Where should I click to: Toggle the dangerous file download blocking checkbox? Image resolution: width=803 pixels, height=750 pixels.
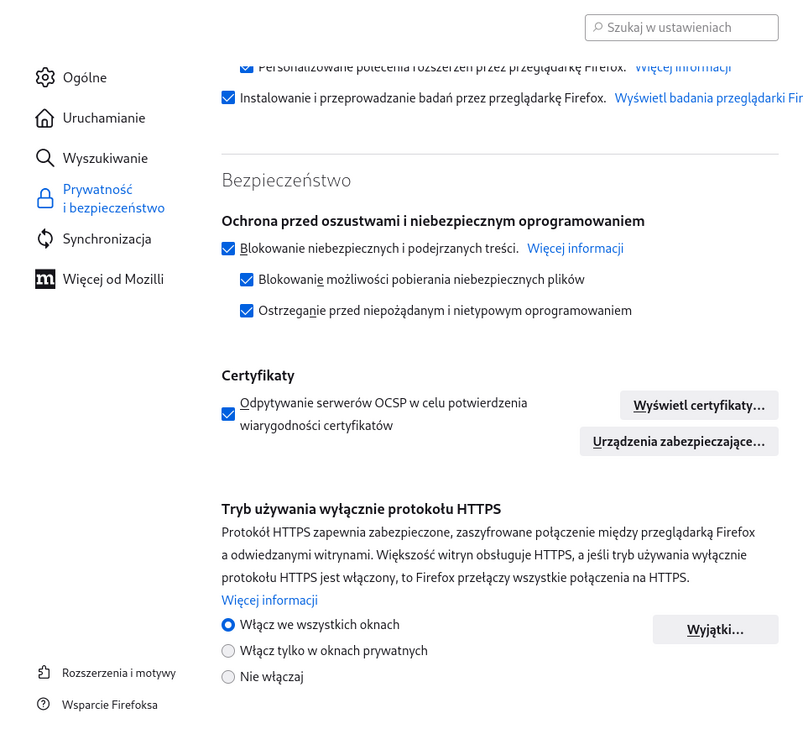click(x=247, y=280)
